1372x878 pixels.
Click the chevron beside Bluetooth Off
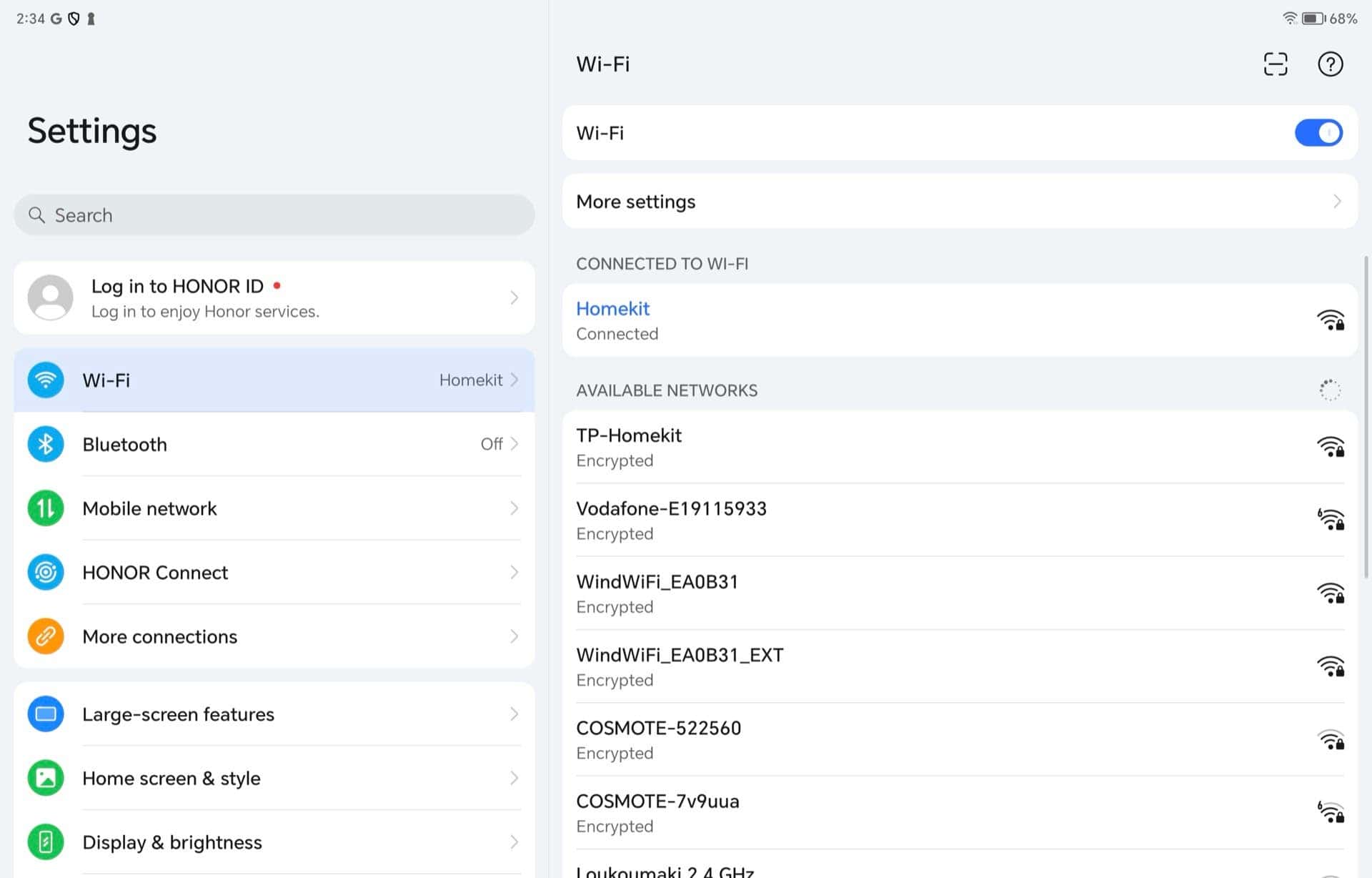tap(514, 444)
